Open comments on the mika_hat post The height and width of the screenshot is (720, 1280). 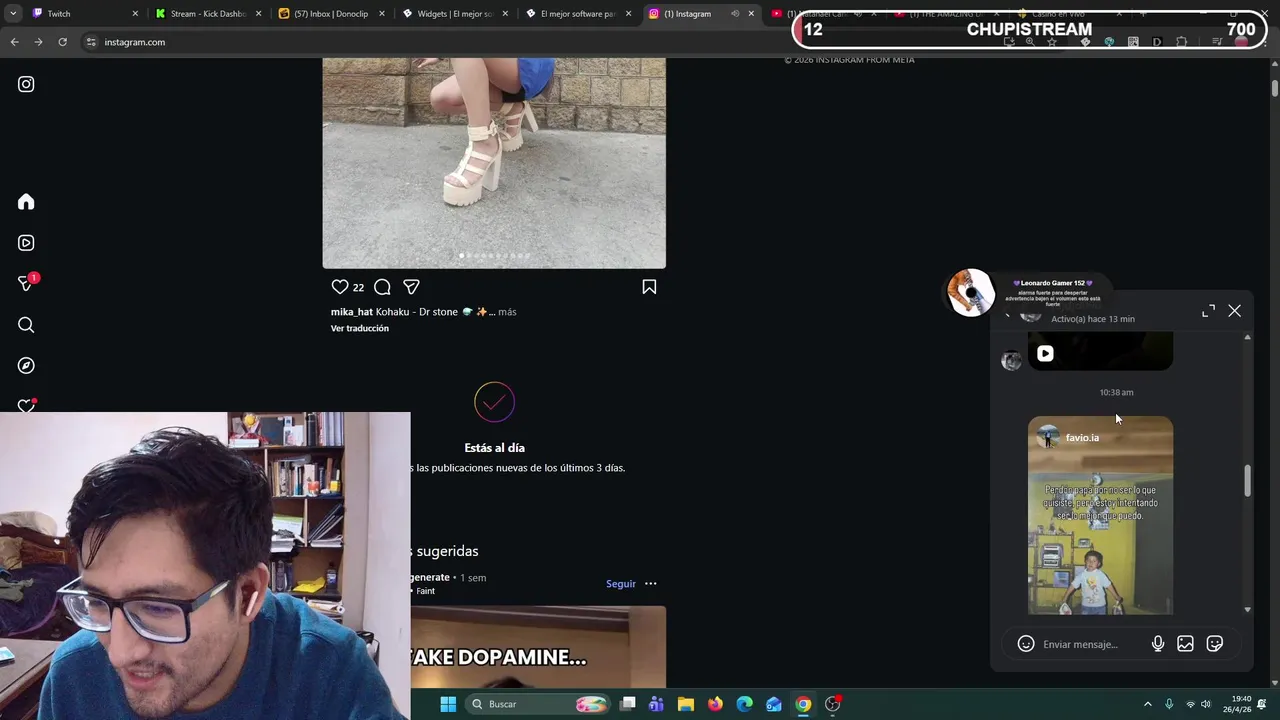tap(382, 287)
